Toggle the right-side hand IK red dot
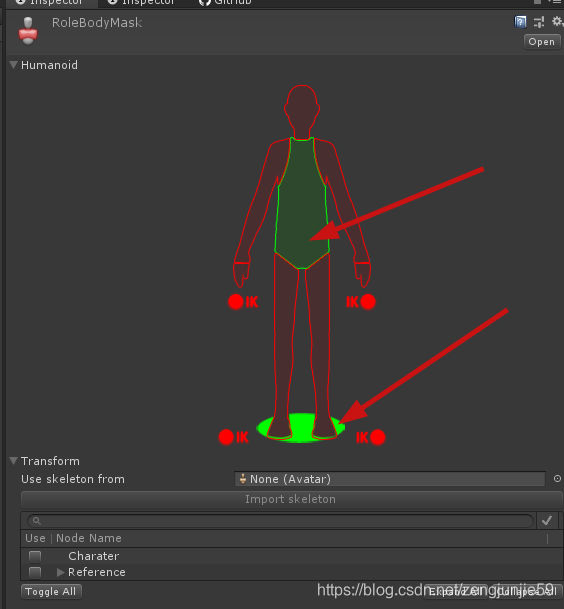This screenshot has width=564, height=609. pyautogui.click(x=368, y=302)
